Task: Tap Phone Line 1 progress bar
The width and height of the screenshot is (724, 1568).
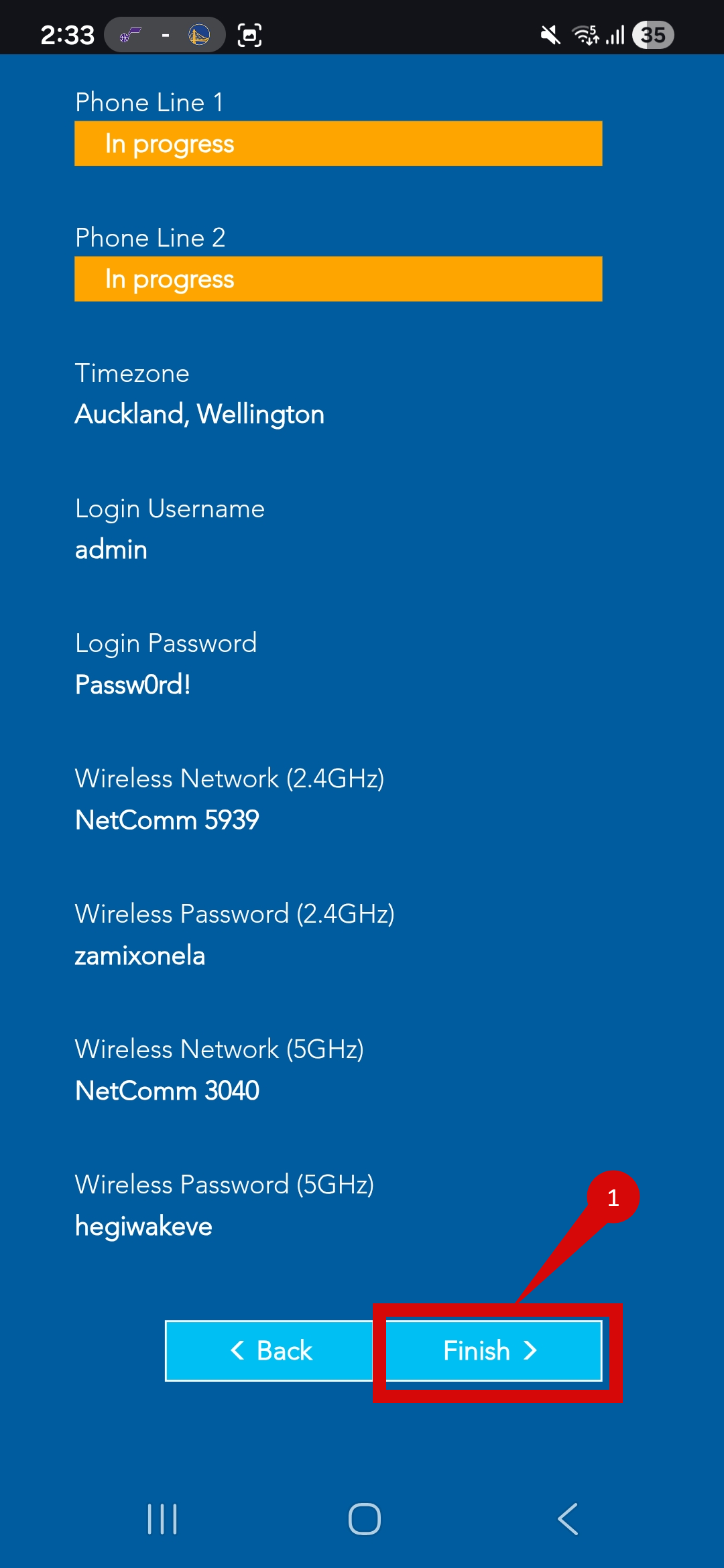Action: (x=337, y=143)
